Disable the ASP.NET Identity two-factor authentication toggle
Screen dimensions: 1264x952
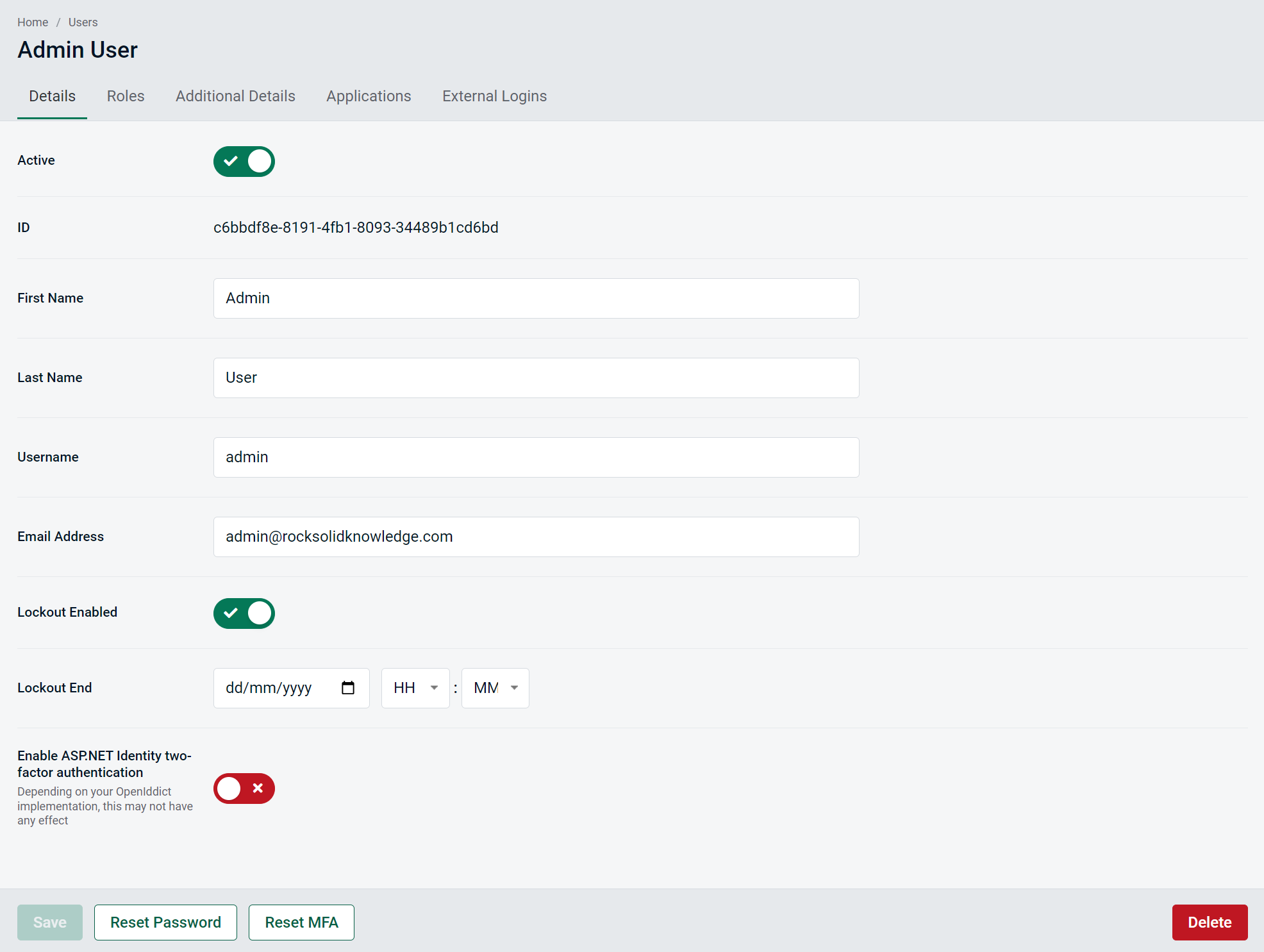(x=243, y=788)
